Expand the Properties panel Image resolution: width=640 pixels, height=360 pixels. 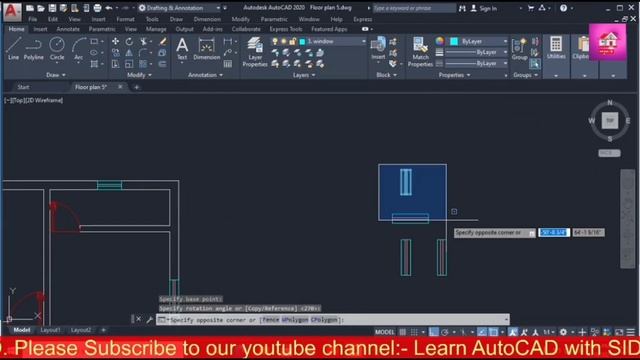coord(454,75)
